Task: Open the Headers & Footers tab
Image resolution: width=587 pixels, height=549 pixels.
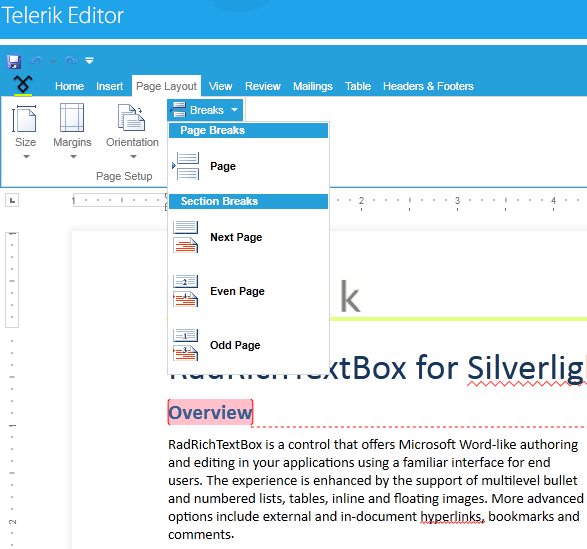Action: [428, 86]
